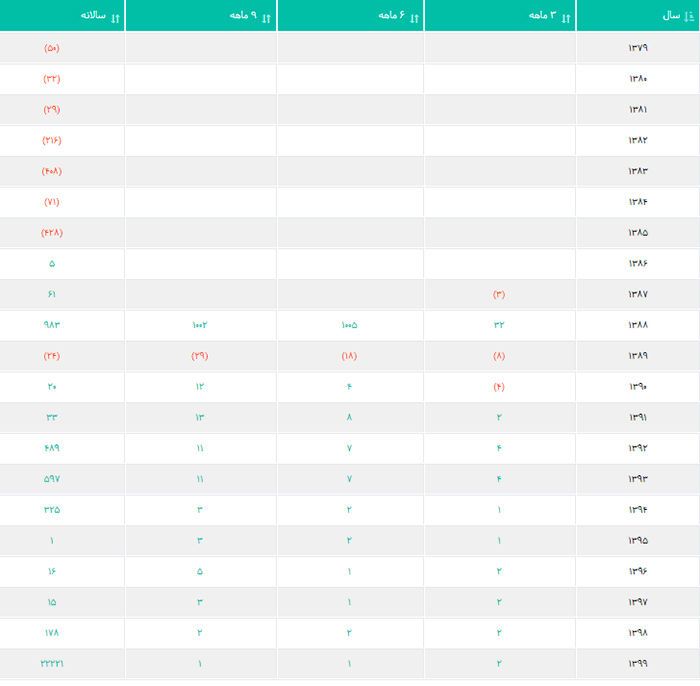Select the year cell ۱۳۸۸
Image resolution: width=700 pixels, height=686 pixels.
pyautogui.click(x=638, y=325)
